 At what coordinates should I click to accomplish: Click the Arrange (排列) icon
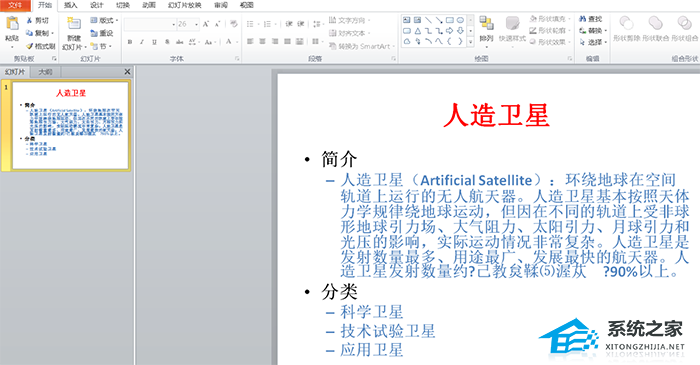(486, 23)
